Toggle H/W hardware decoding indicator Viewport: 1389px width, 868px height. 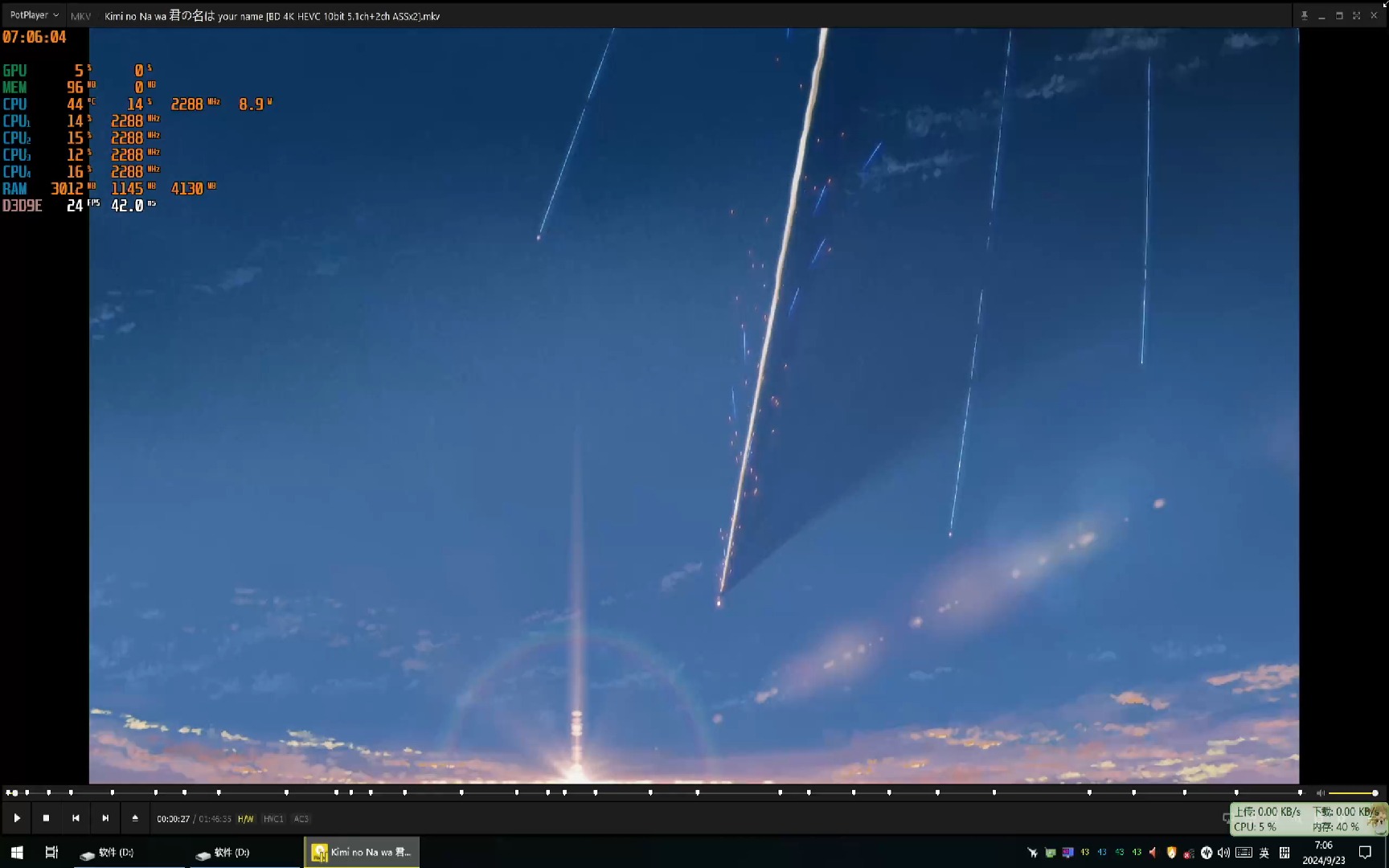[246, 819]
